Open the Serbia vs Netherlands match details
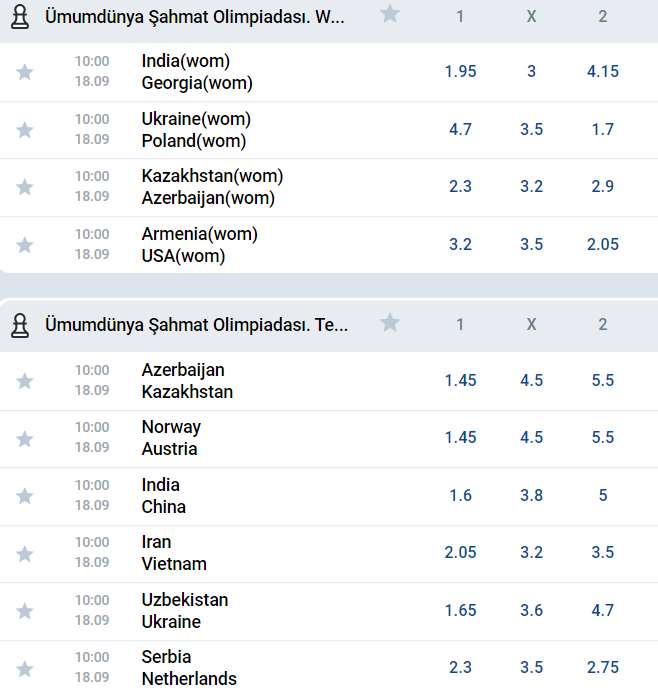The width and height of the screenshot is (658, 692). point(189,668)
